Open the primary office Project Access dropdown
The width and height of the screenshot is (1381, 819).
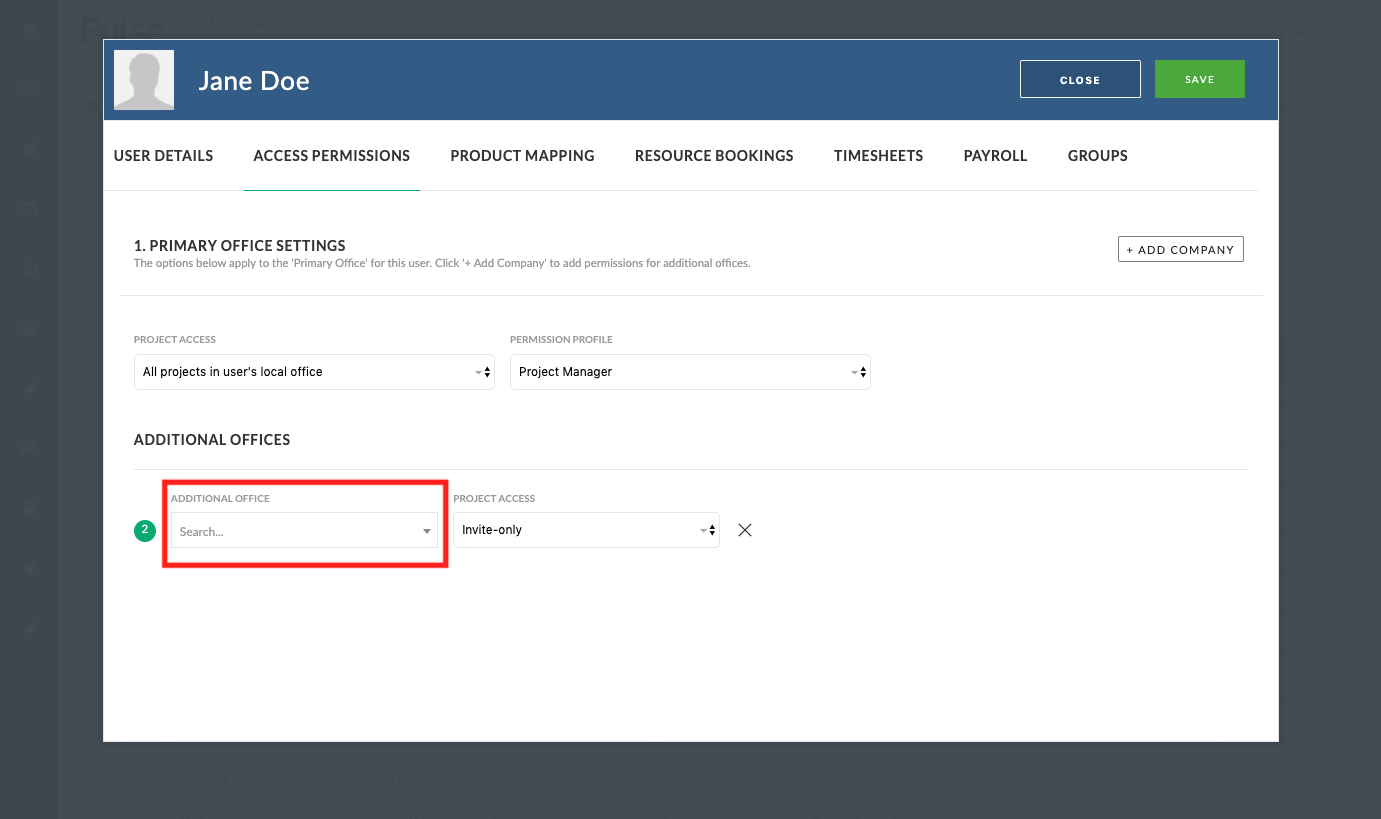tap(313, 371)
